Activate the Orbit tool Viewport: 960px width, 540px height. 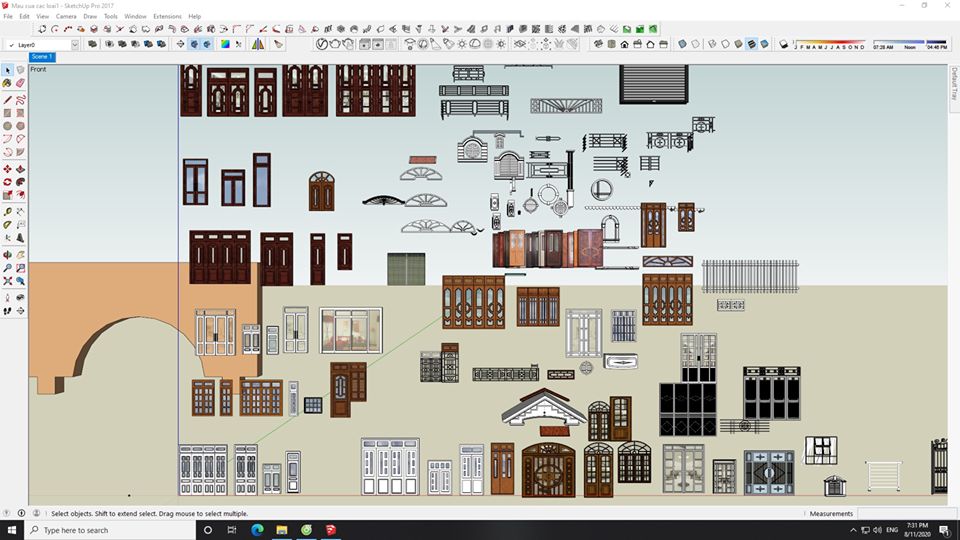point(8,255)
